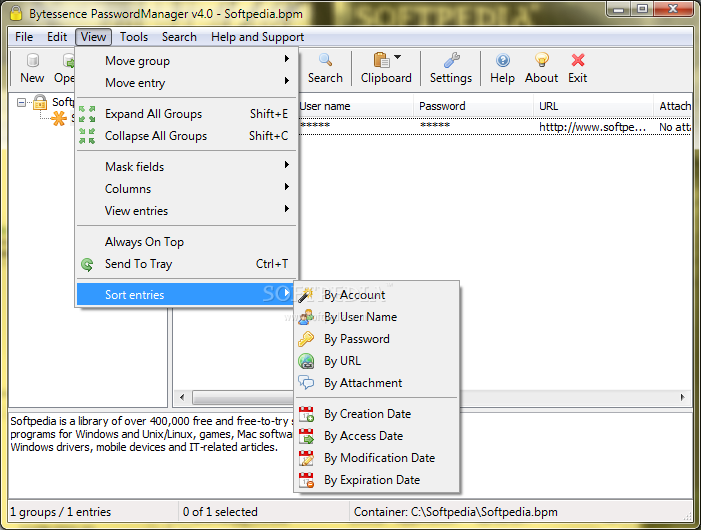Collapse the Softpedia tree root node
Image resolution: width=701 pixels, height=530 pixels.
click(x=21, y=103)
